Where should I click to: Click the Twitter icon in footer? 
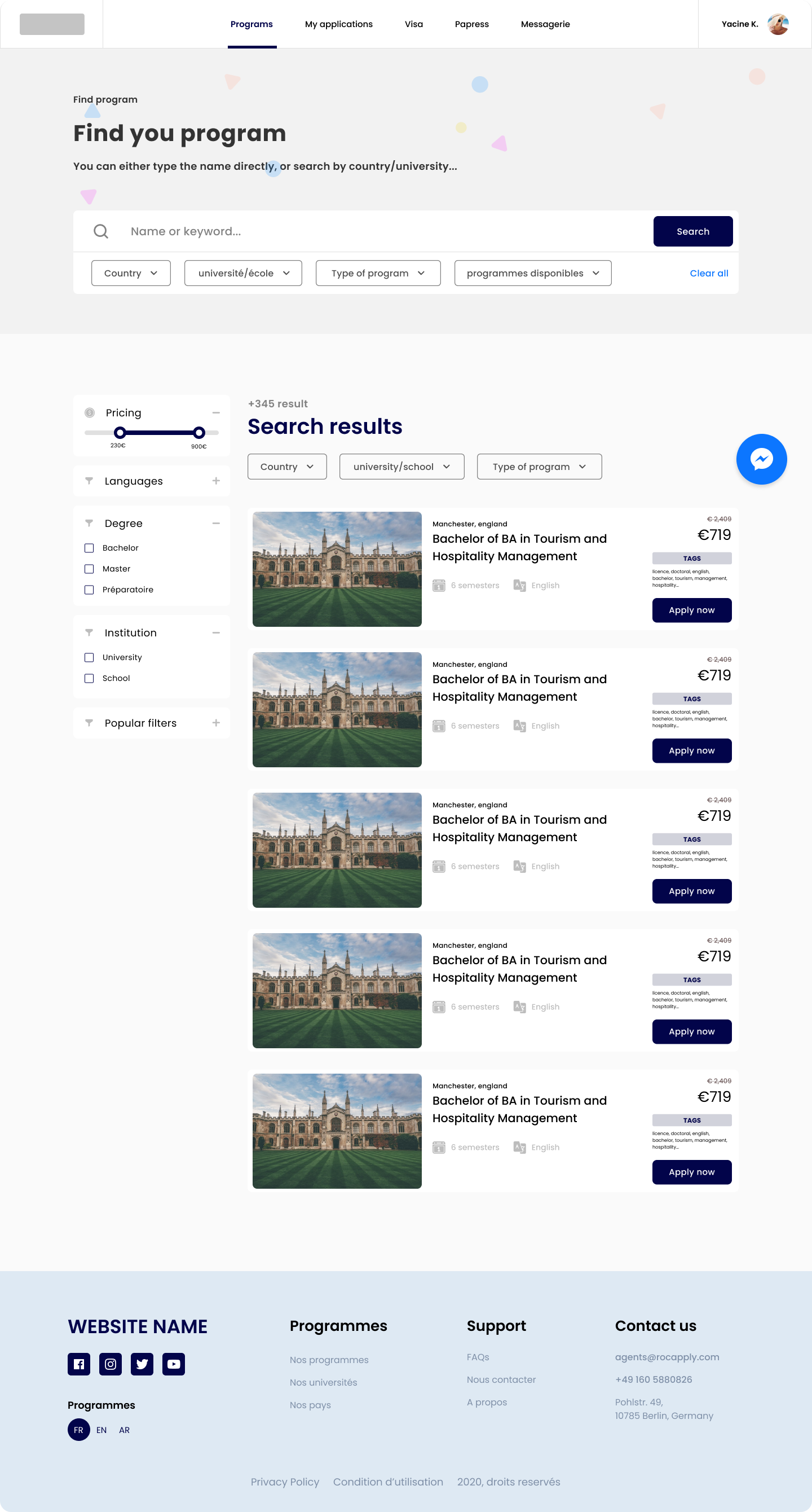pos(142,1364)
